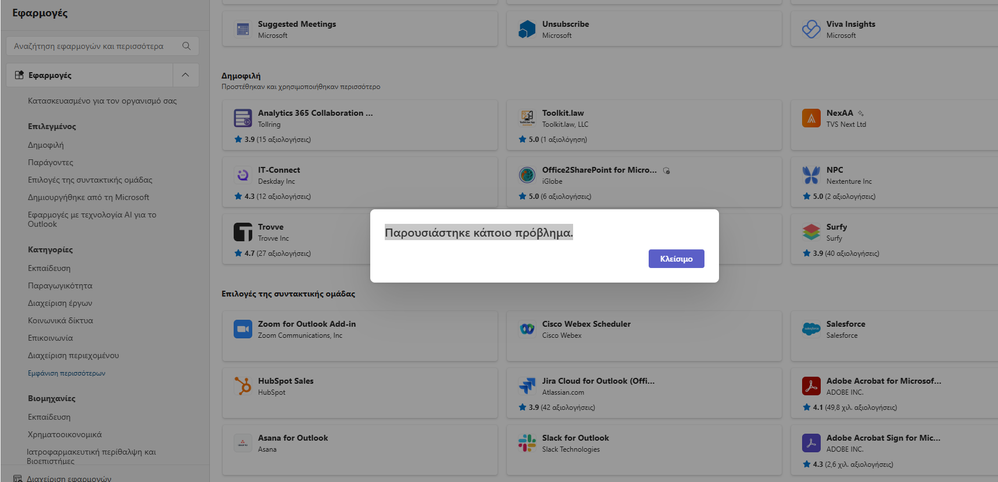Click the Εφαρμογές store icon in sidebar

pos(19,75)
